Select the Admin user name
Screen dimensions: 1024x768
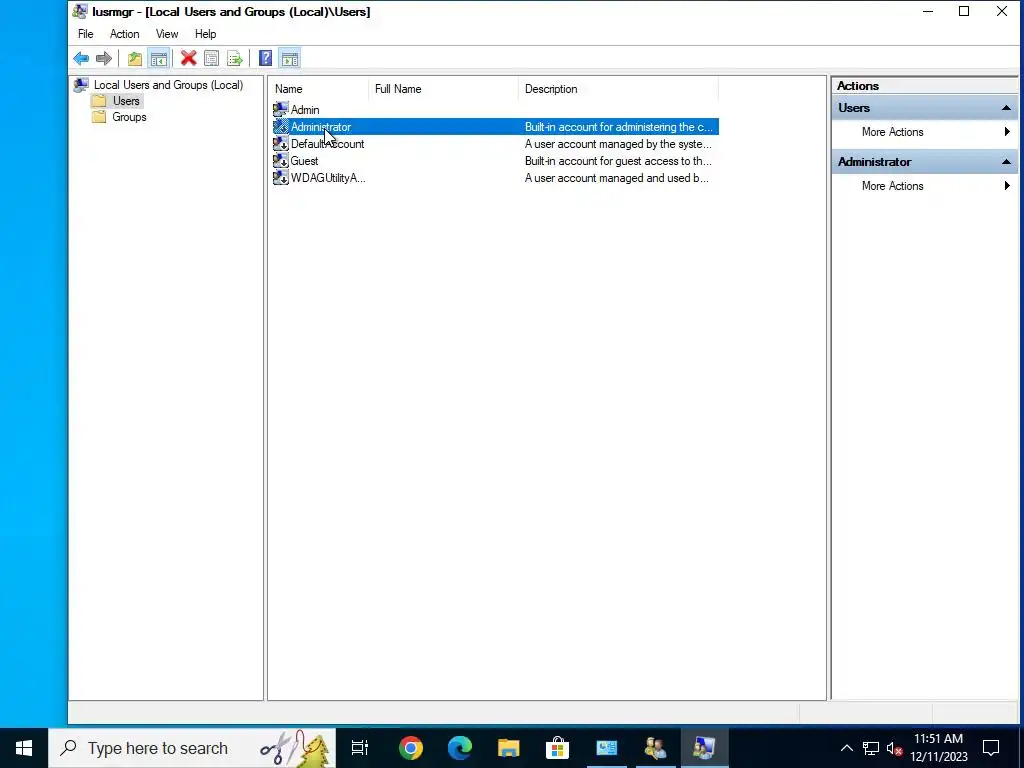(x=305, y=110)
